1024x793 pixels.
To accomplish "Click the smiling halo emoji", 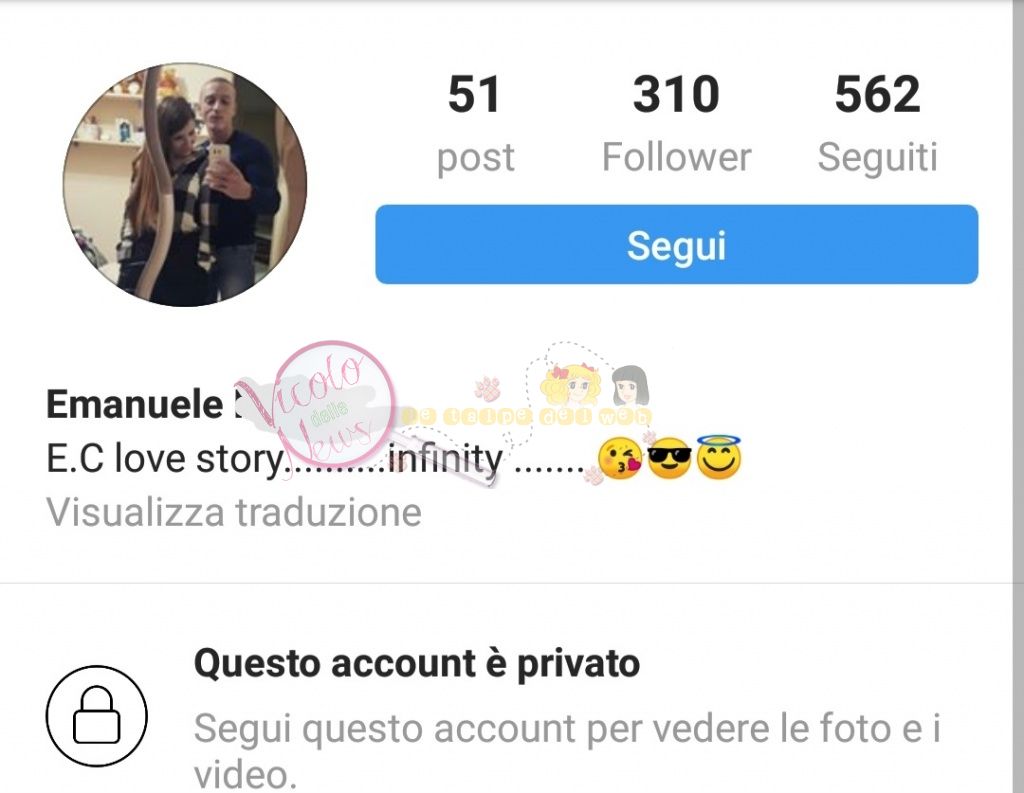I will 719,456.
